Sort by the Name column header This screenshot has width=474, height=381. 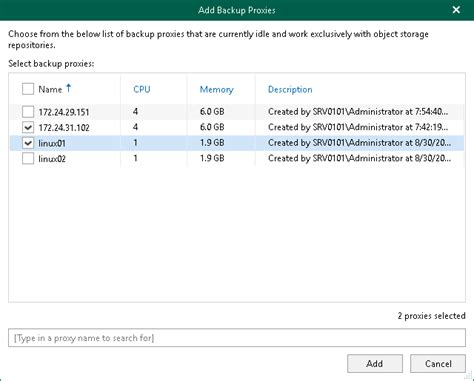pyautogui.click(x=50, y=89)
